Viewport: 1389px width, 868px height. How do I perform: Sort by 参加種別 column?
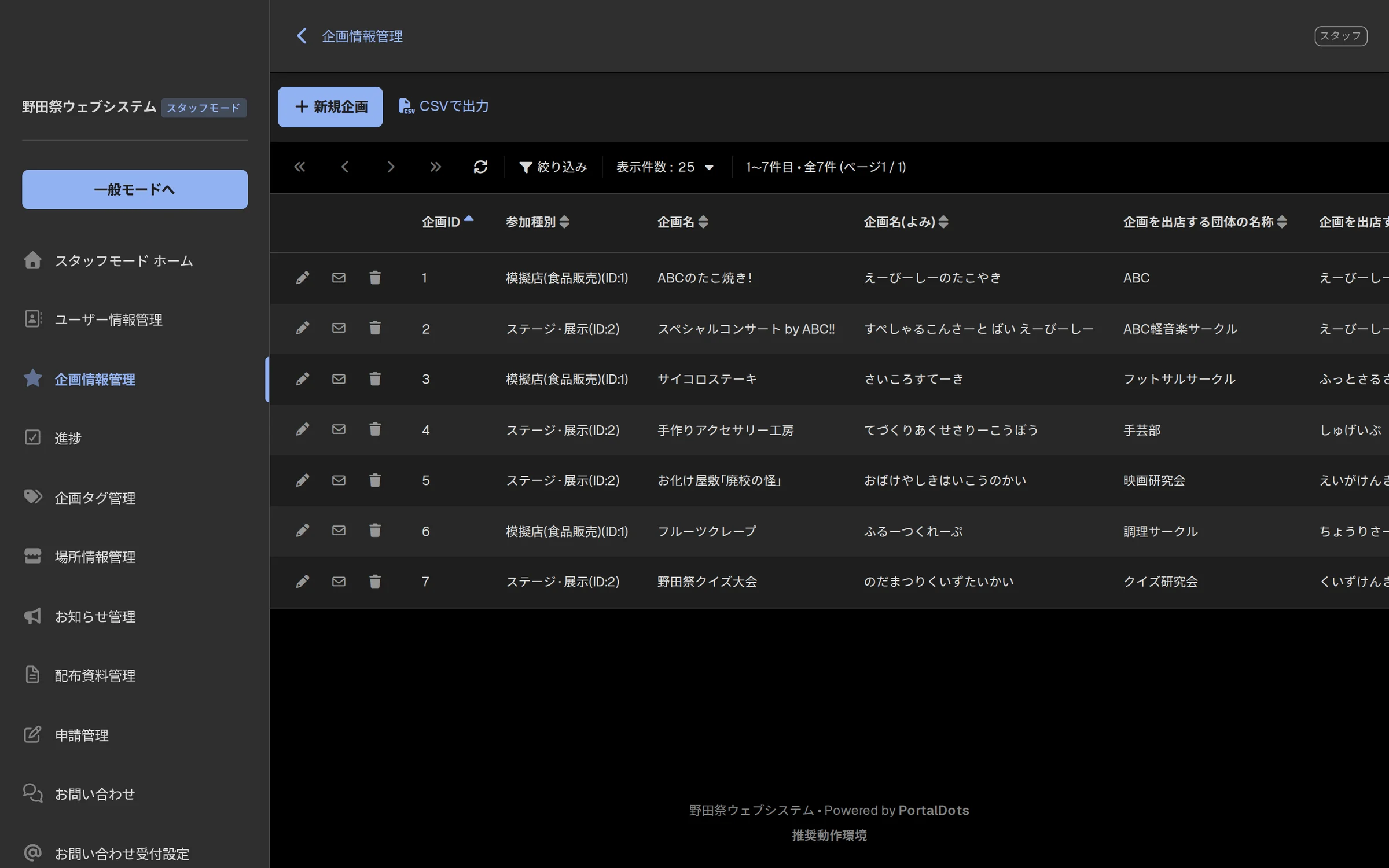[x=538, y=222]
